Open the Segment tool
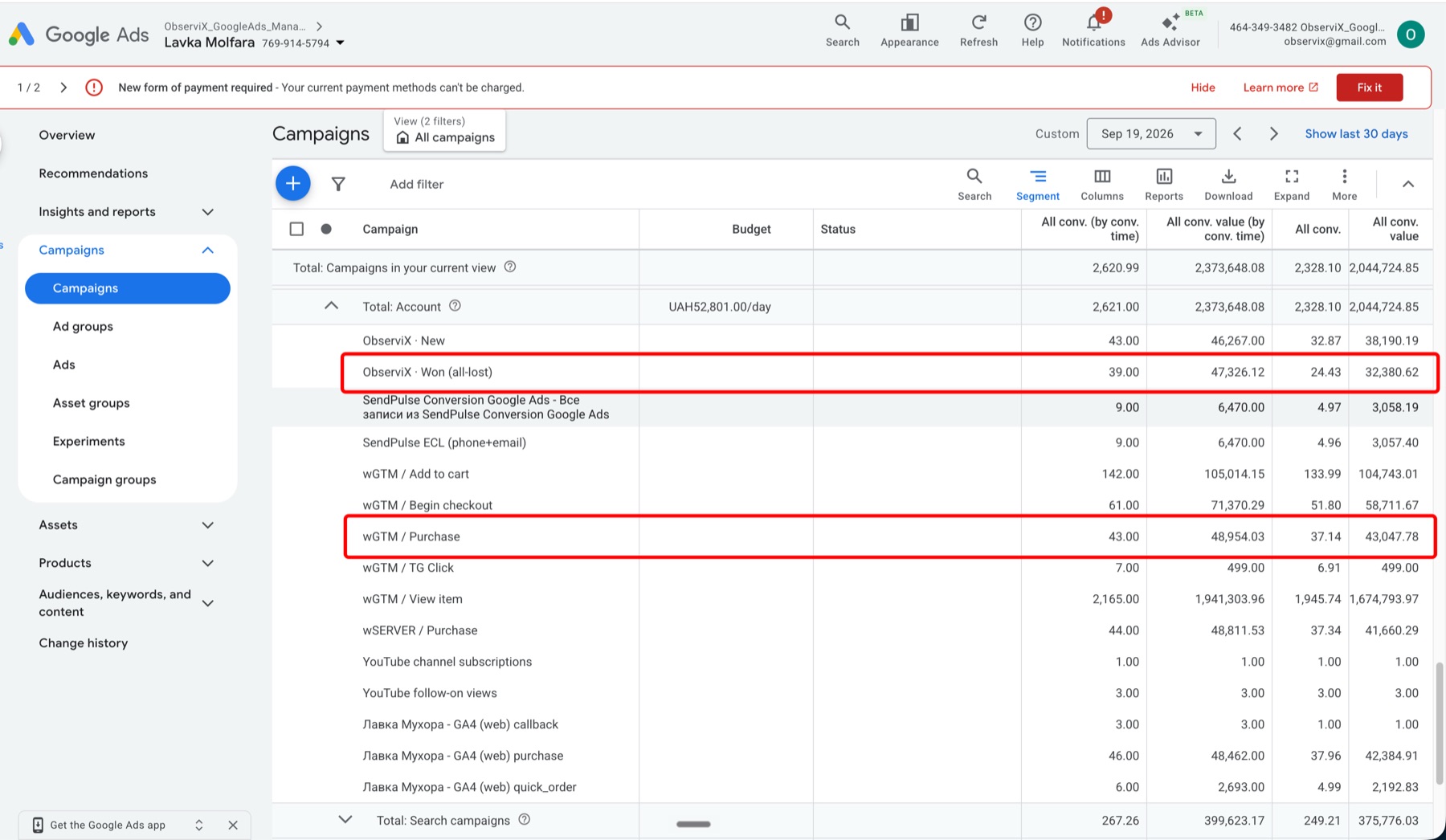This screenshot has width=1446, height=840. click(x=1037, y=184)
